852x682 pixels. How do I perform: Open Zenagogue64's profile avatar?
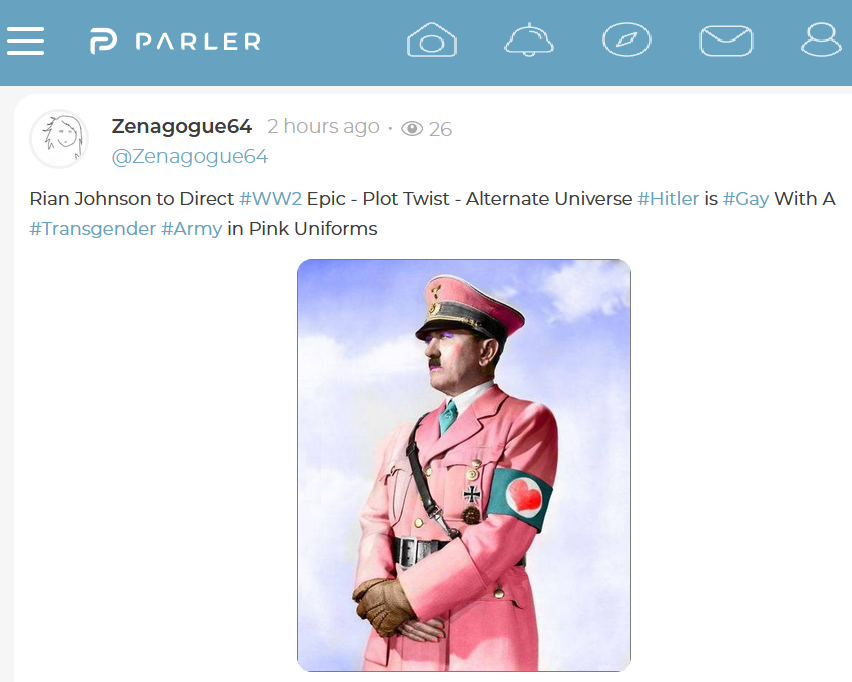(x=59, y=139)
